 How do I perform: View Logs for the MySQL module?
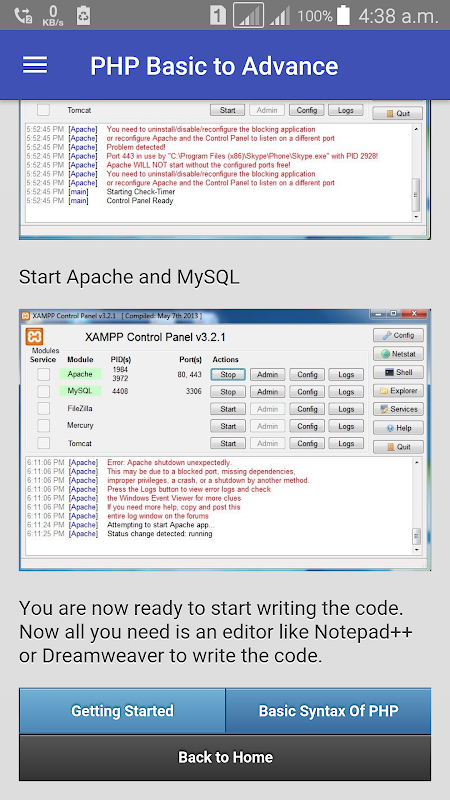click(x=346, y=392)
